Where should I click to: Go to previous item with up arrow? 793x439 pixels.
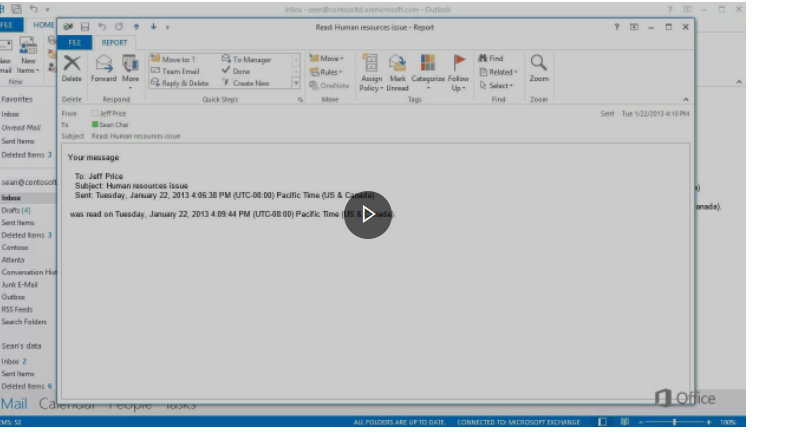pyautogui.click(x=136, y=27)
